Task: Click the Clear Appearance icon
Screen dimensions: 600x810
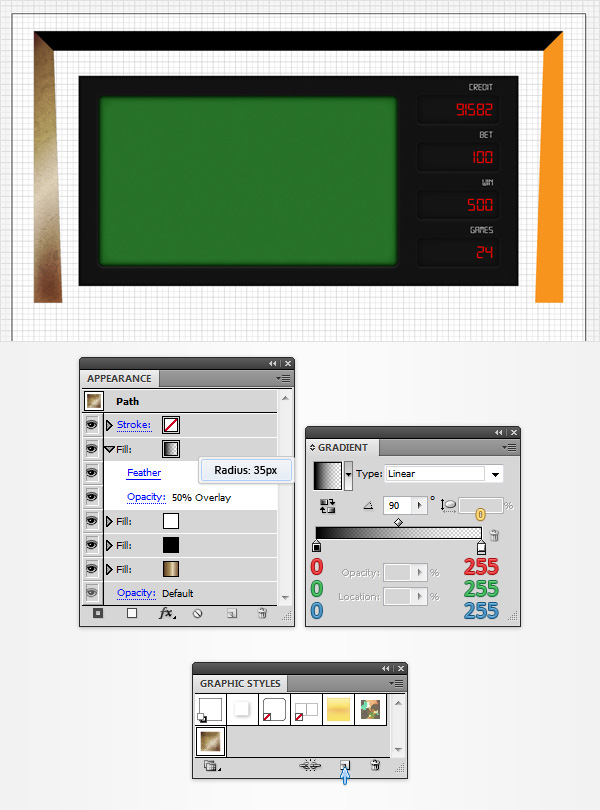Action: point(197,614)
